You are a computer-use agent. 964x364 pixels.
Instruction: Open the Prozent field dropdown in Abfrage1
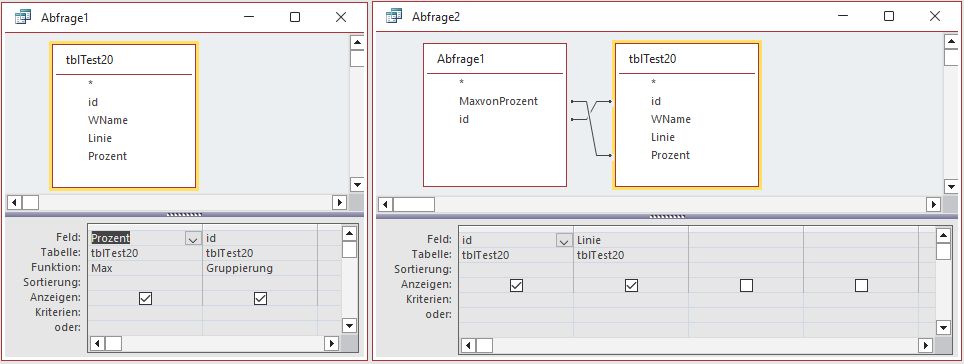(192, 239)
